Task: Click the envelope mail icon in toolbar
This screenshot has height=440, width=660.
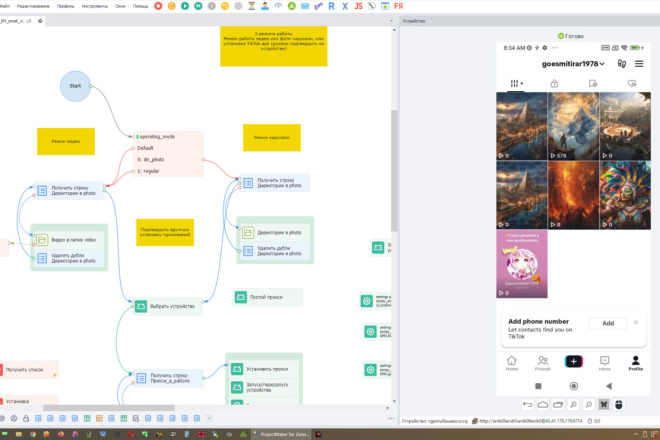Action: [305, 6]
